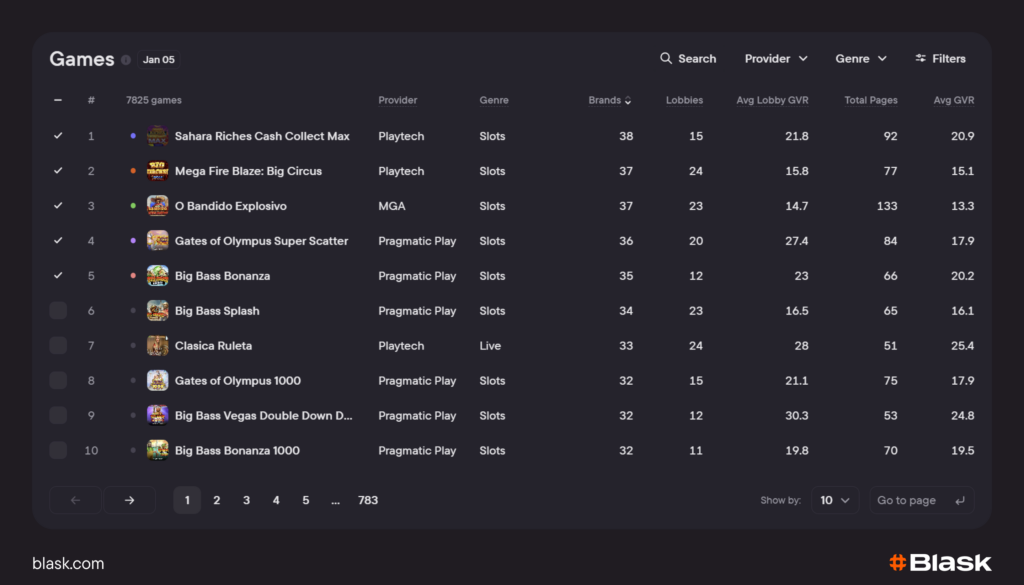Open the Filters sliders icon

click(920, 59)
